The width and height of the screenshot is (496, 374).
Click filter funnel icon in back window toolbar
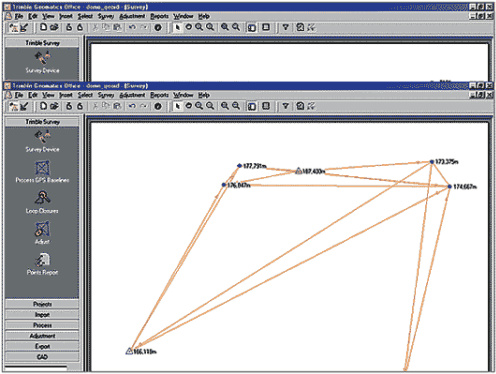pyautogui.click(x=286, y=27)
